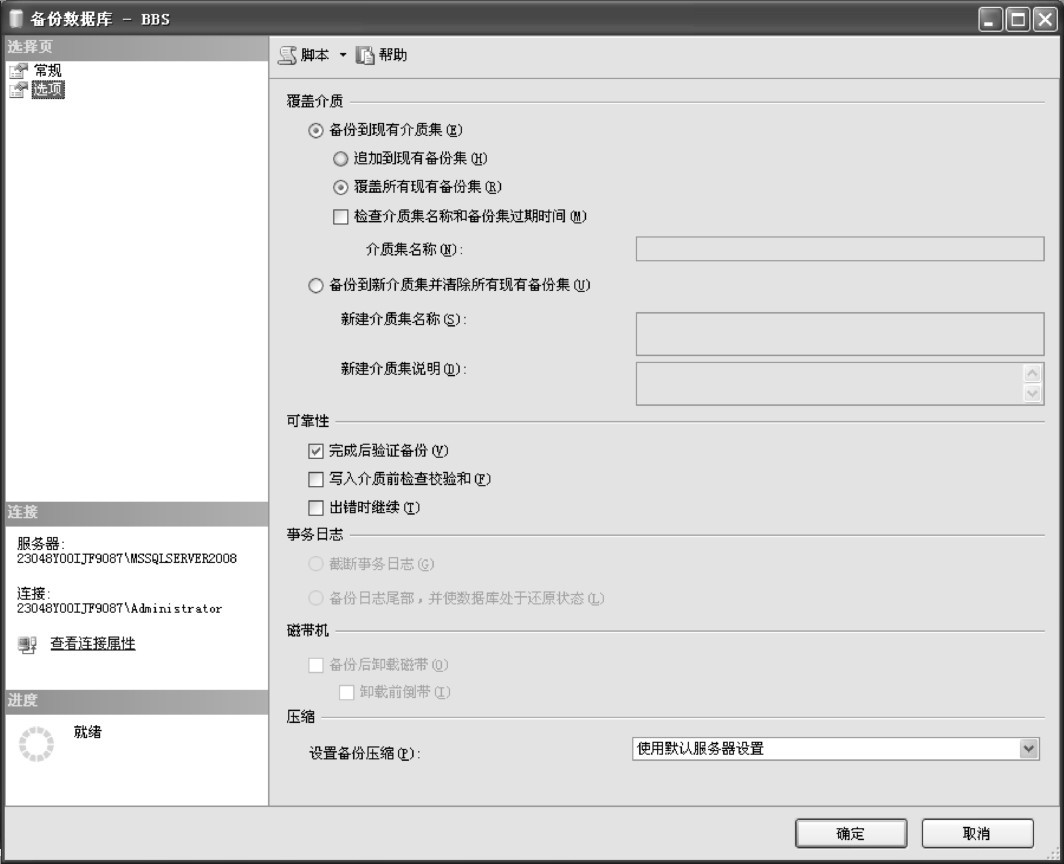Click the 帮助 help icon

coord(364,55)
